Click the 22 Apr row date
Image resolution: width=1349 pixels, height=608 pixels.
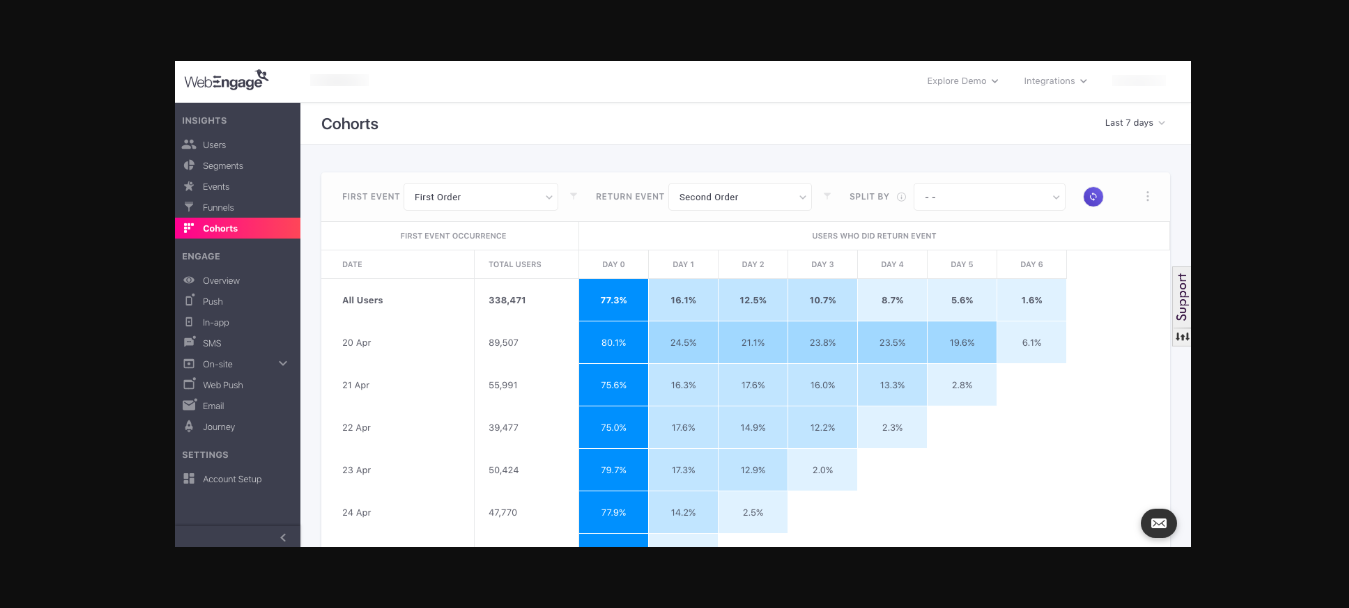pos(356,427)
